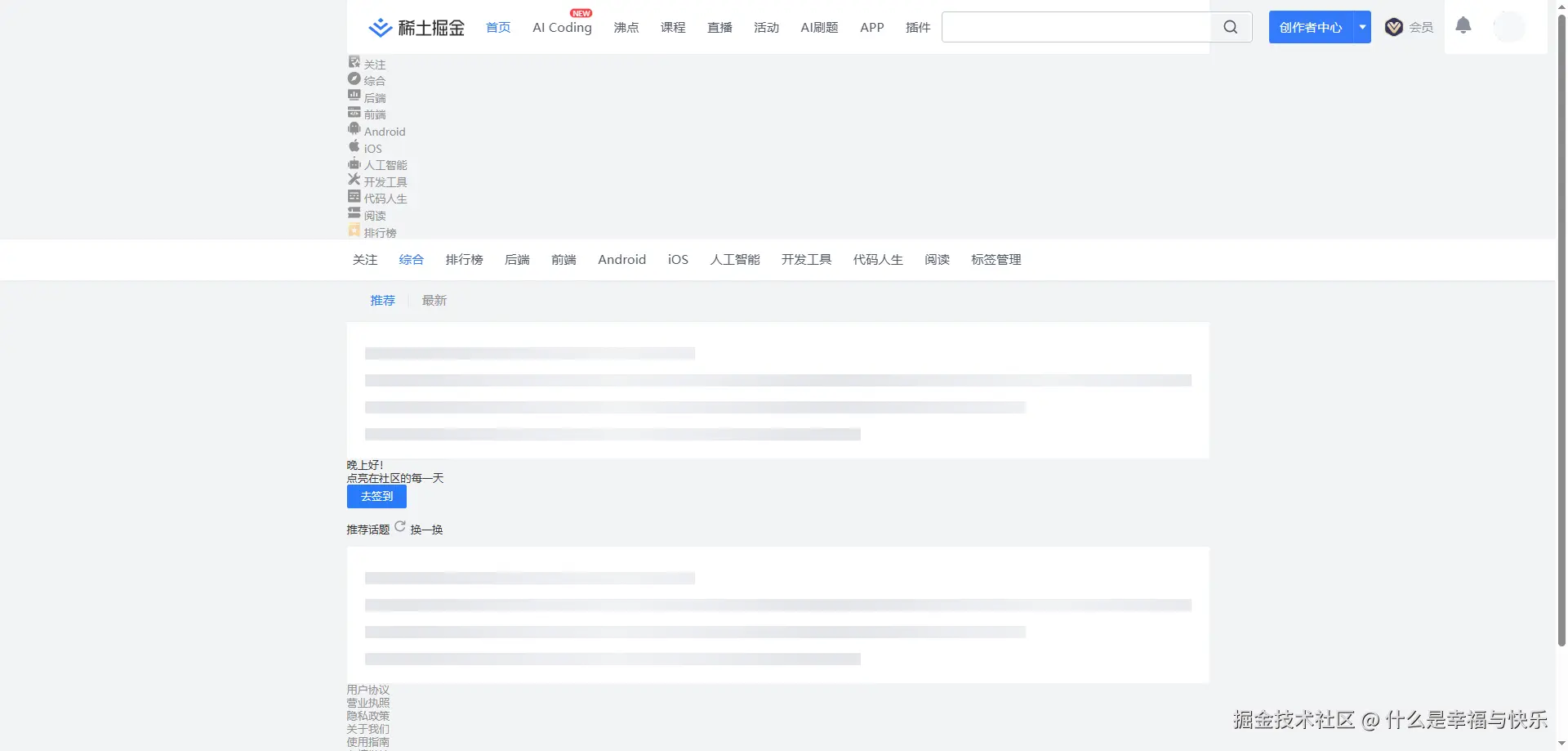Click the iOS apple sidebar icon
Viewport: 1568px width, 751px height.
[354, 146]
